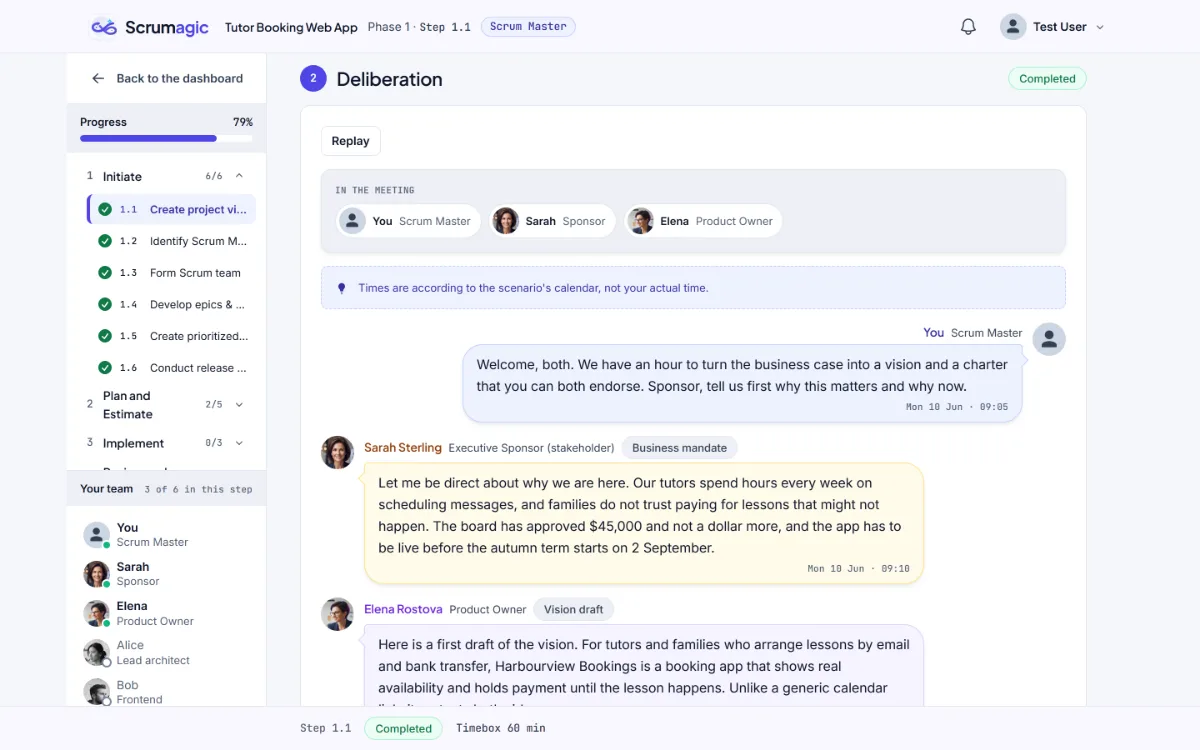Screen dimensions: 1200x750
Task: Click the You Scrum Master participant chip
Action: [x=409, y=221]
